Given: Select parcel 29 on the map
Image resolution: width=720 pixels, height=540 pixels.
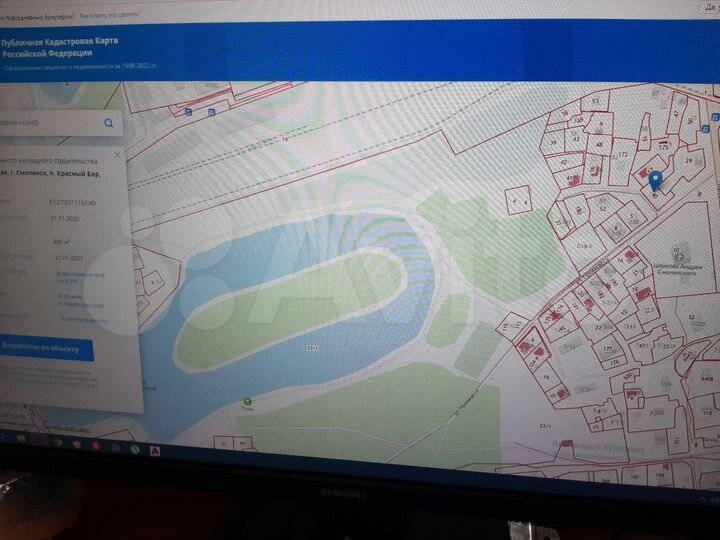Looking at the screenshot, I should 689,160.
